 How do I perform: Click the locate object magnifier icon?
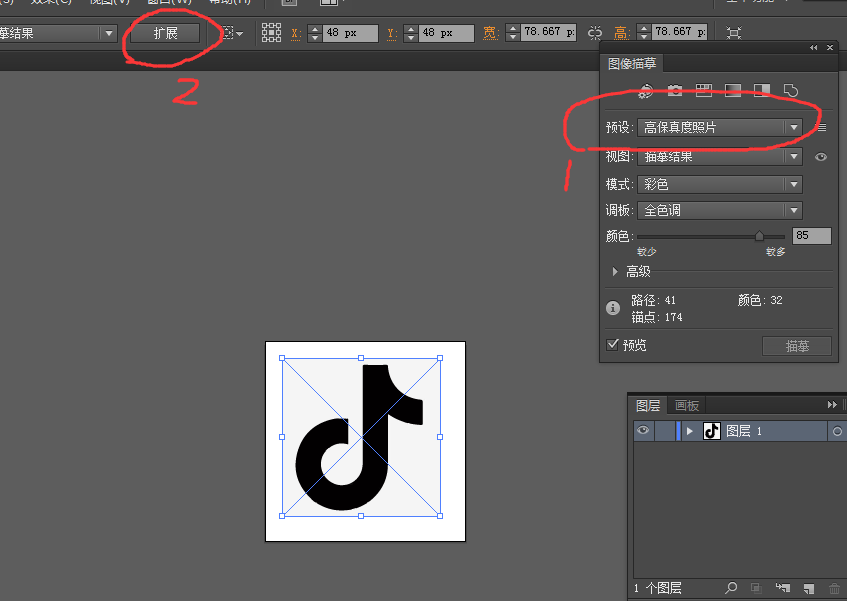click(732, 588)
